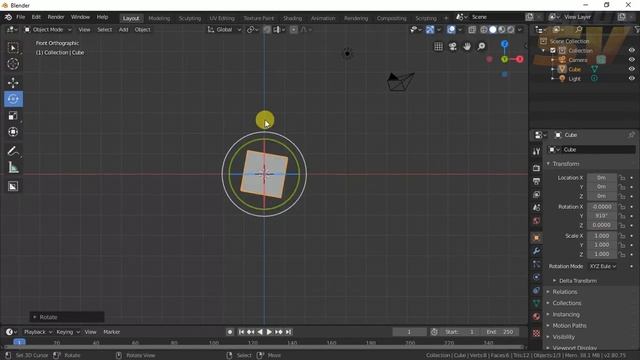Open the File menu

tap(20, 17)
